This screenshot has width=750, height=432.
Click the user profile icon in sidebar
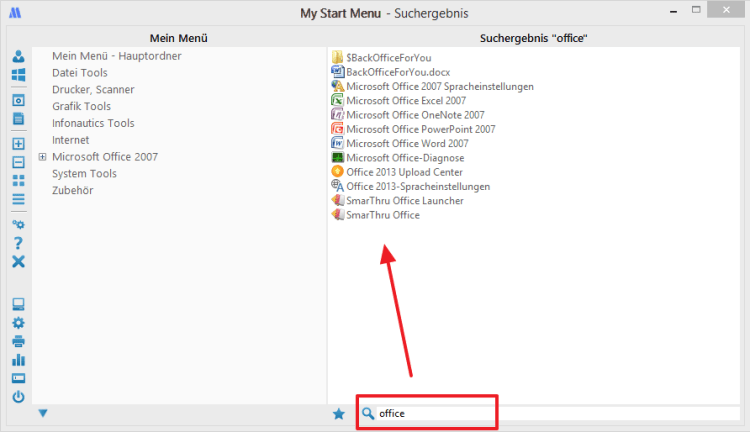(x=18, y=56)
